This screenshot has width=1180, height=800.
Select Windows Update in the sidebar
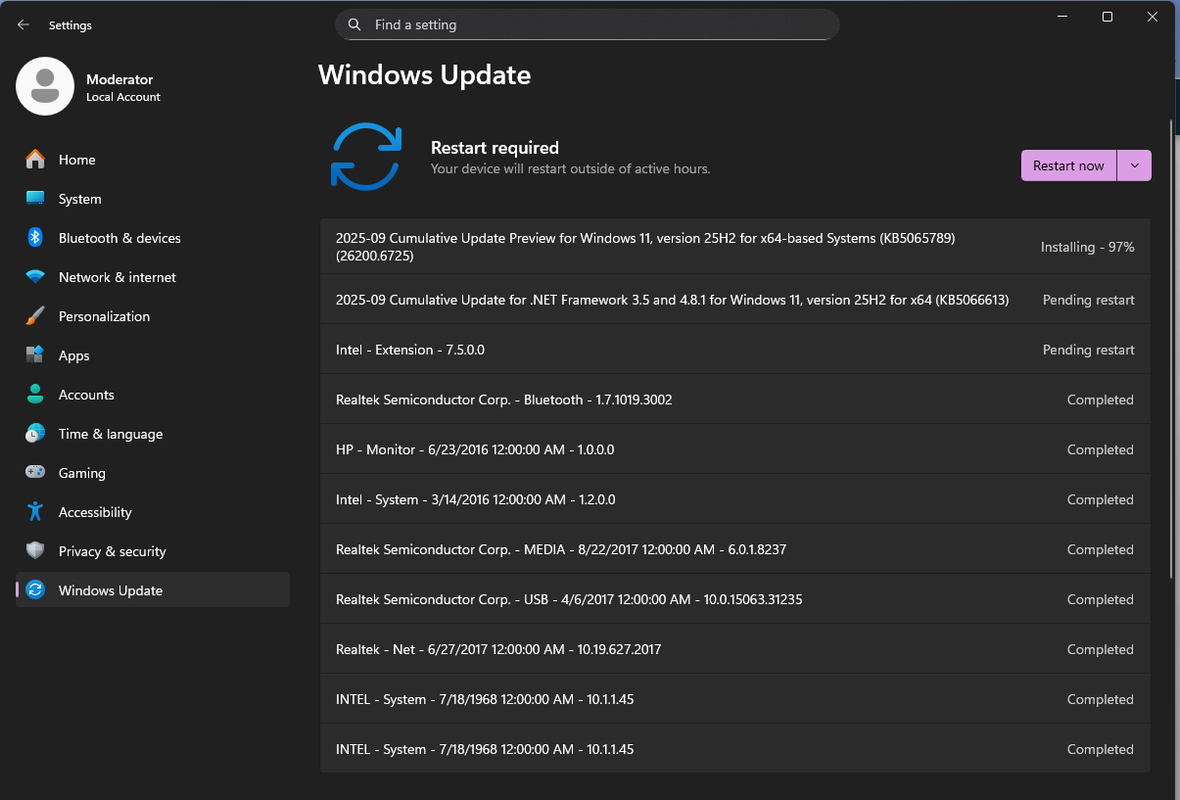click(153, 590)
